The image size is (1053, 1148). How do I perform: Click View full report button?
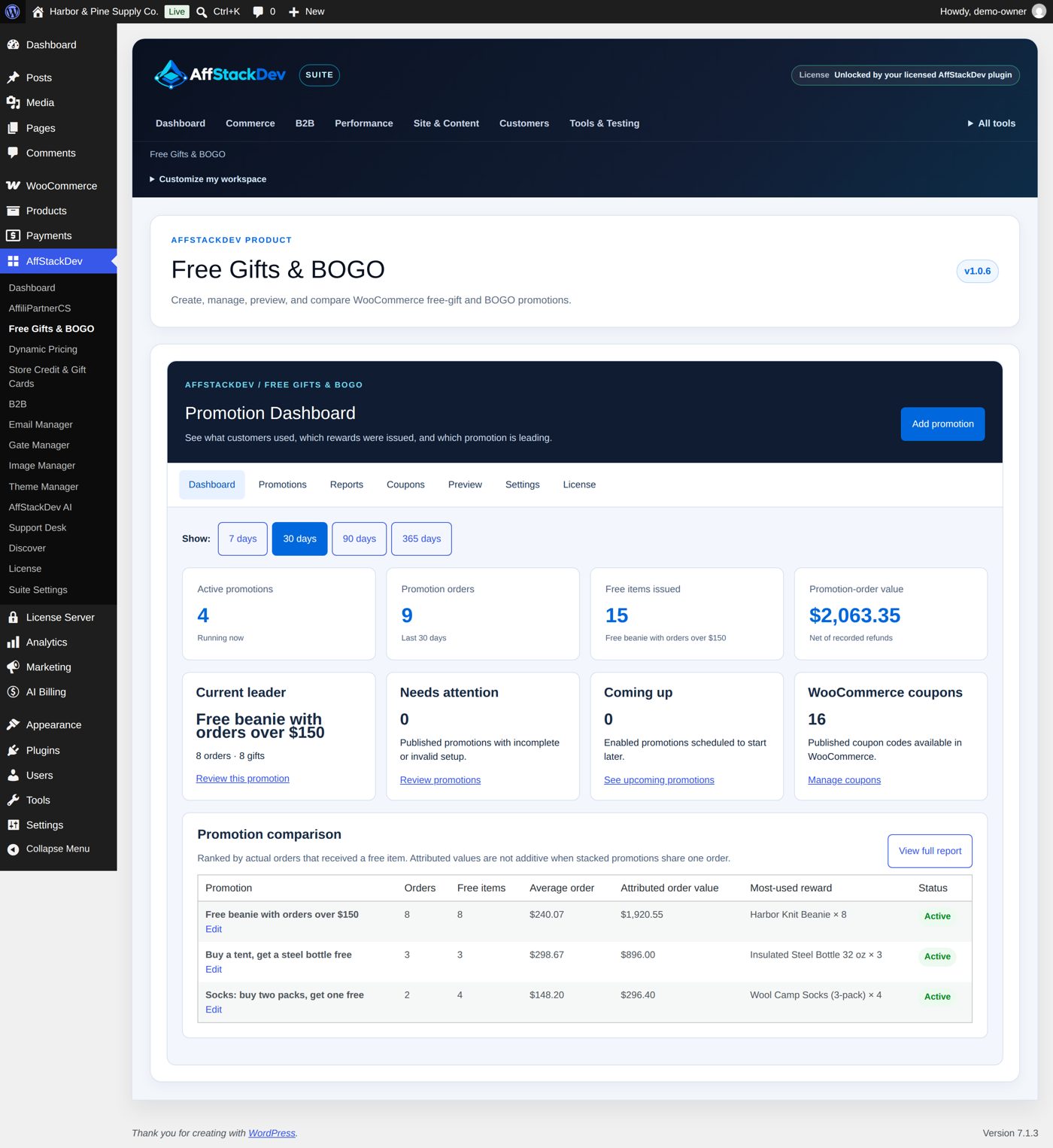pyautogui.click(x=930, y=851)
